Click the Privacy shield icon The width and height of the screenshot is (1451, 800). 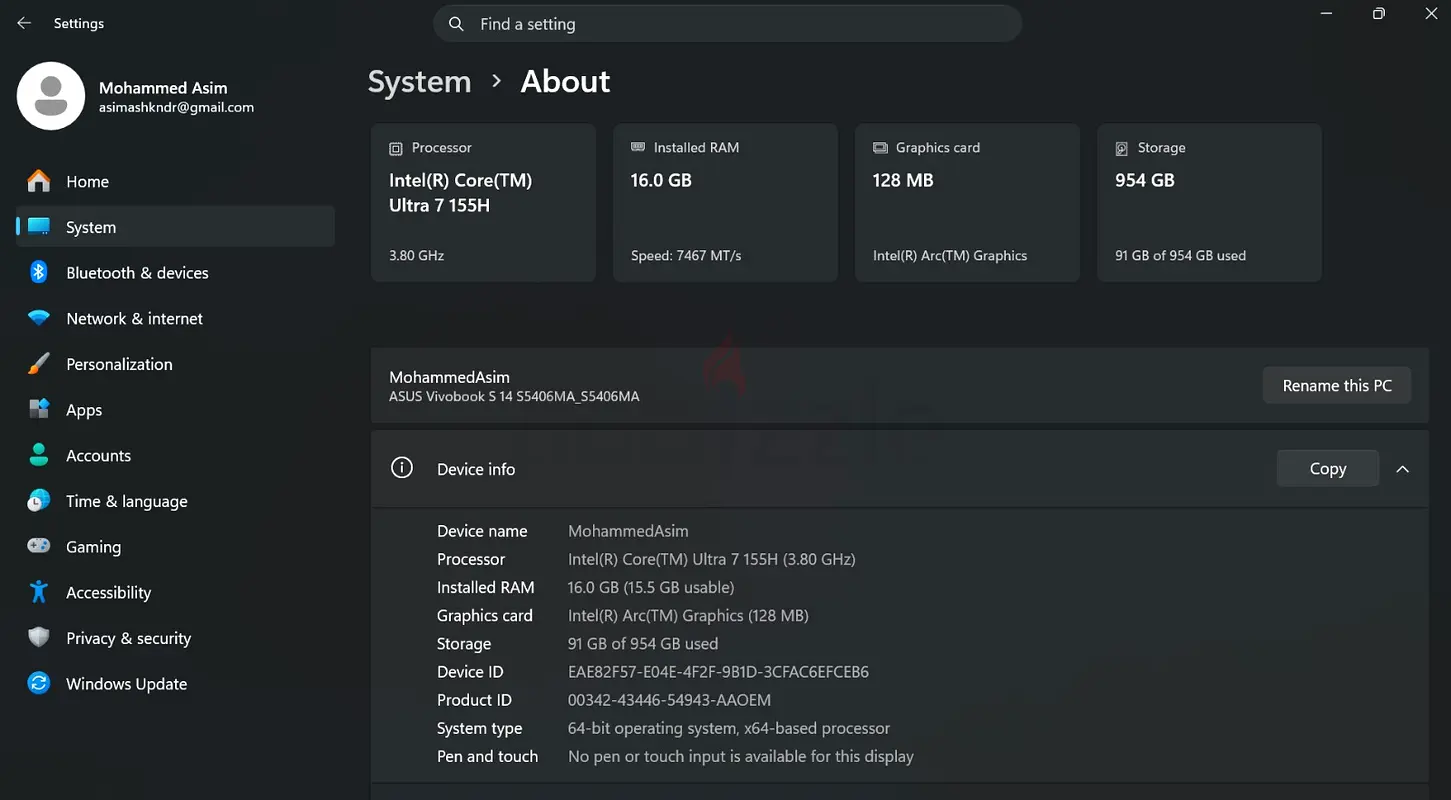39,638
